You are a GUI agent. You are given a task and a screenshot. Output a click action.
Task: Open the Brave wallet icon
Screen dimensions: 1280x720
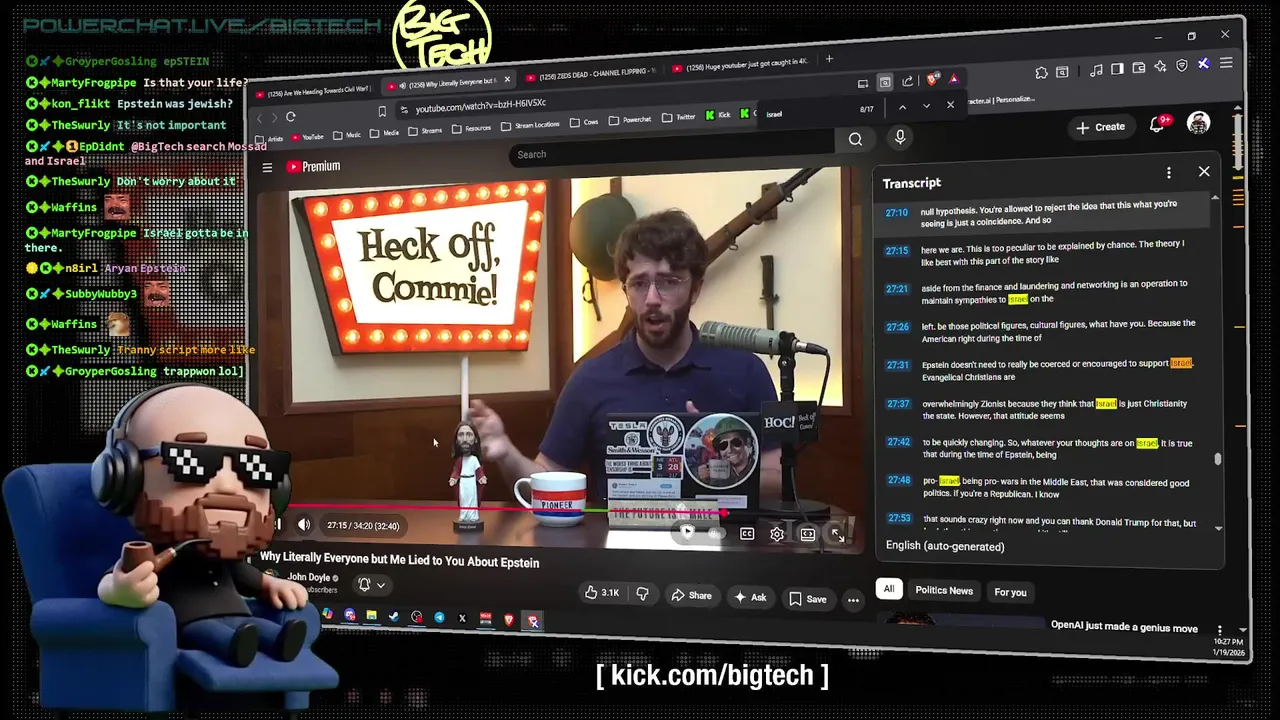(1138, 67)
